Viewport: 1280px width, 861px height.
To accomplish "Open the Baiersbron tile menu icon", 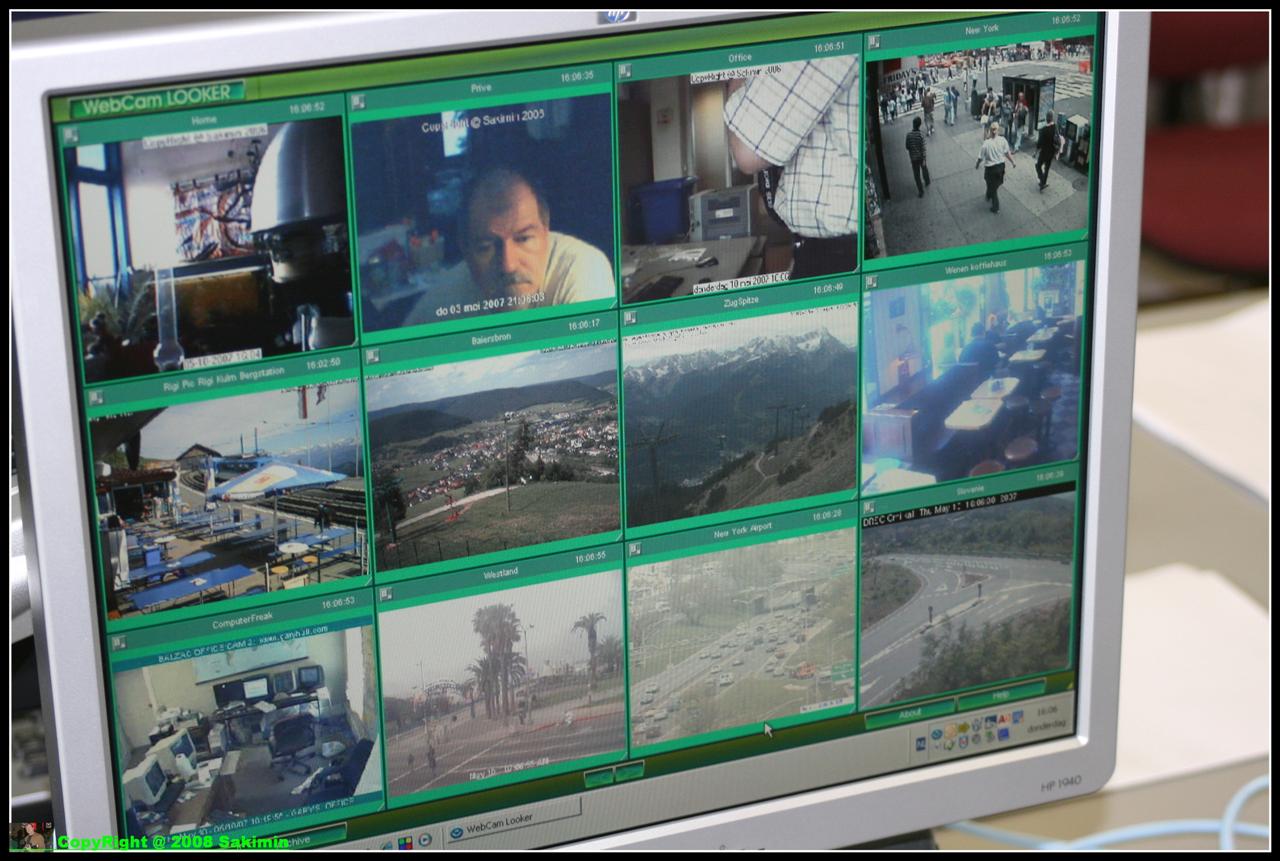I will (372, 357).
